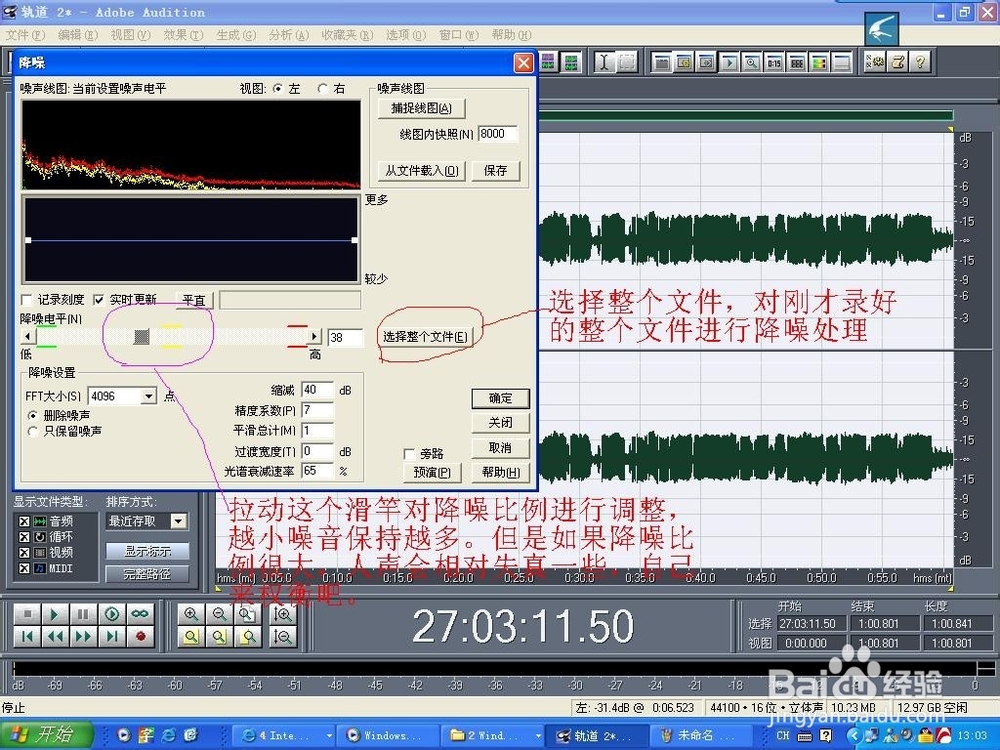Select the 删除噪声 radio option
This screenshot has width=1000, height=750.
33,415
